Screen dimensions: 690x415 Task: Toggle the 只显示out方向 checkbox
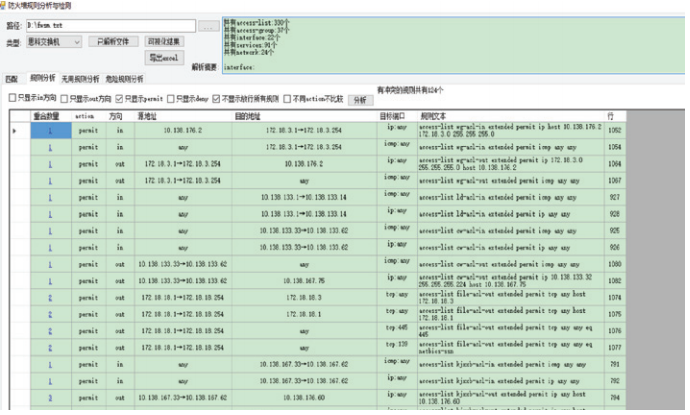tap(65, 99)
